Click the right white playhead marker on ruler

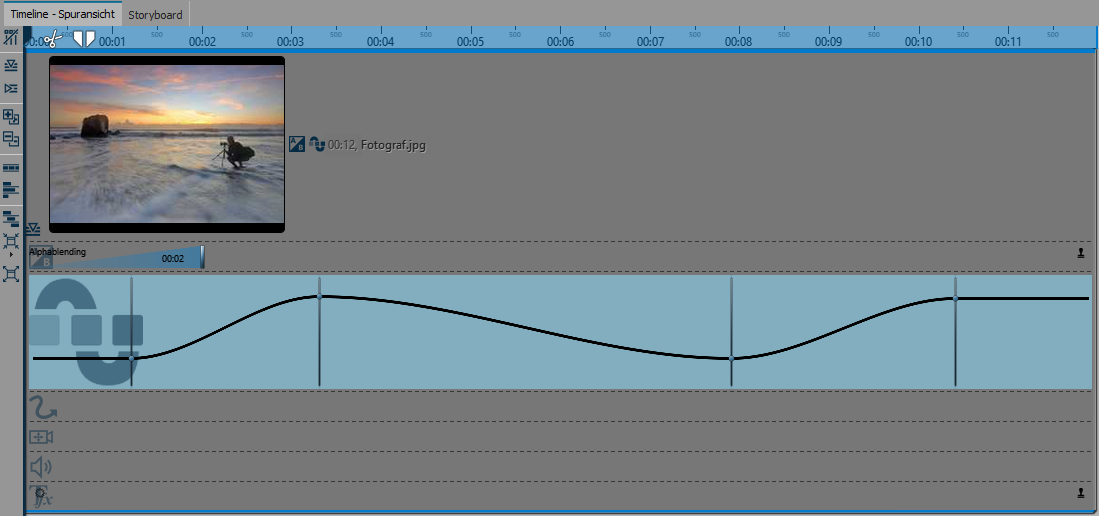(90, 39)
